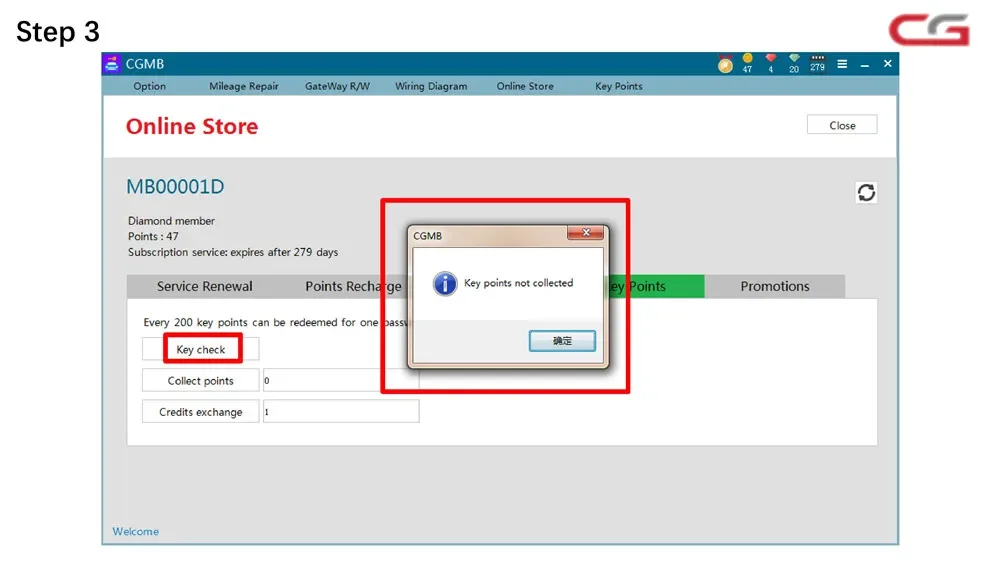Image resolution: width=1000 pixels, height=562 pixels.
Task: Open the Option menu
Action: click(x=149, y=86)
